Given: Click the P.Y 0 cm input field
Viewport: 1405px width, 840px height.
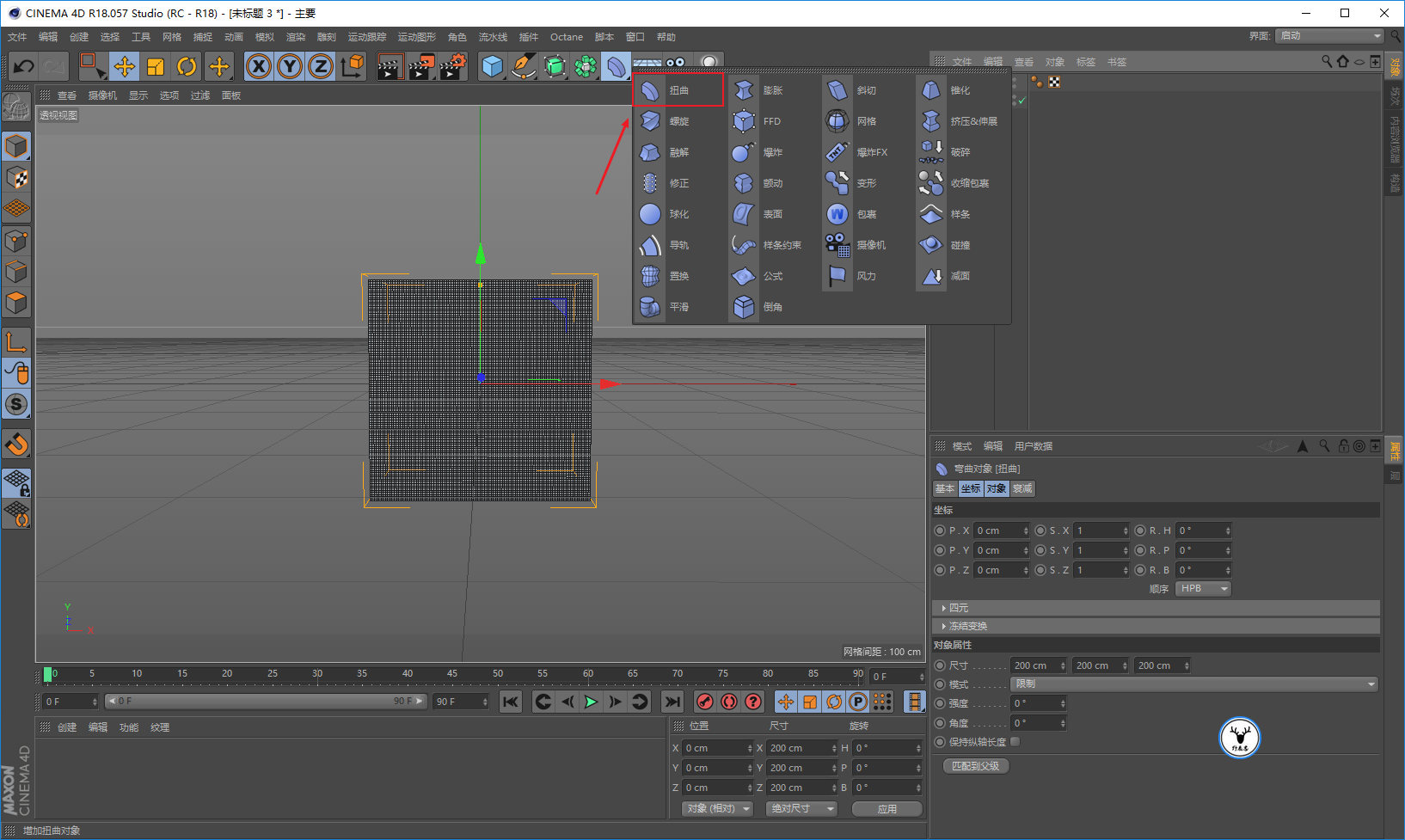Looking at the screenshot, I should (1001, 550).
